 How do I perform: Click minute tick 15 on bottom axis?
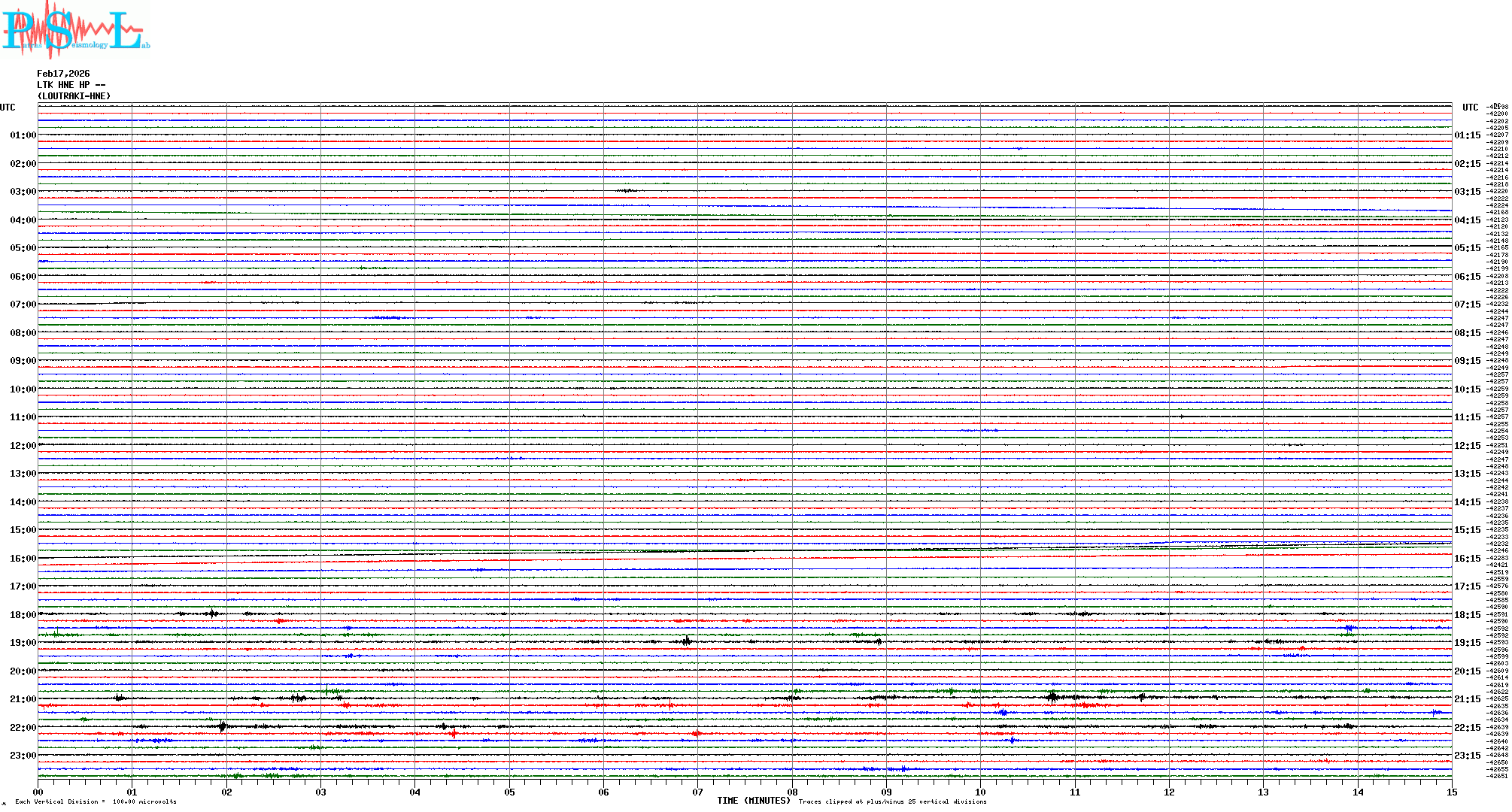click(1451, 792)
